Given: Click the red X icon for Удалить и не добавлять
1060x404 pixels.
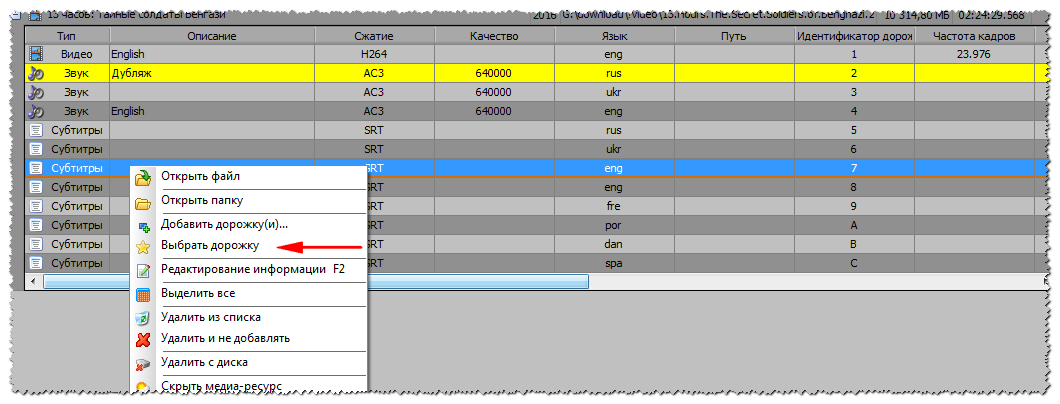Looking at the screenshot, I should 143,339.
